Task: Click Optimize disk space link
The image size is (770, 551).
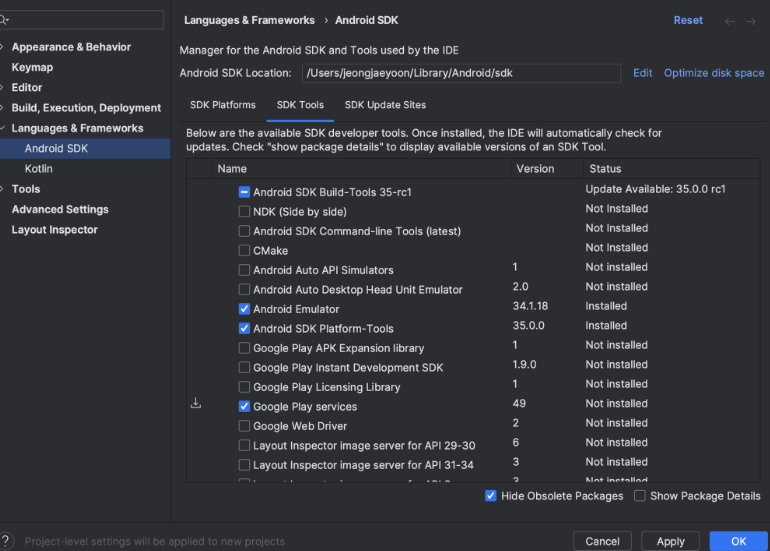Action: pos(714,73)
